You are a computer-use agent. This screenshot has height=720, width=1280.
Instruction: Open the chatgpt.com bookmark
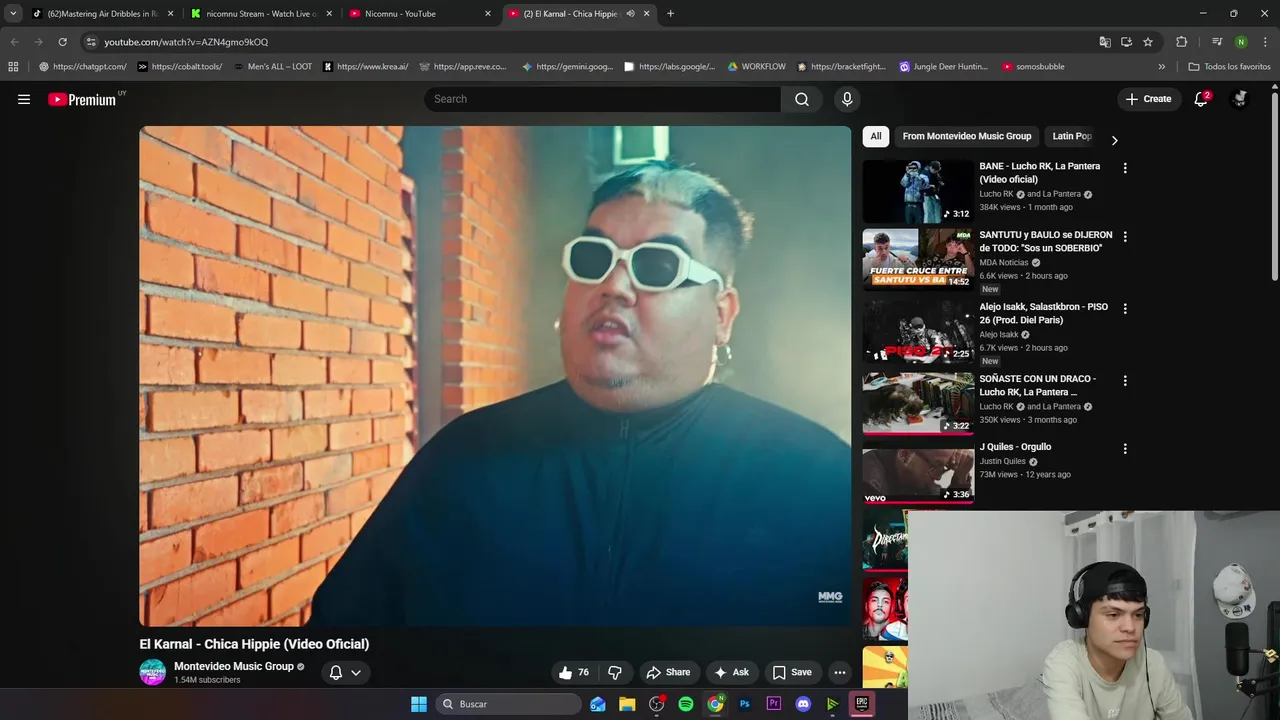(x=82, y=67)
